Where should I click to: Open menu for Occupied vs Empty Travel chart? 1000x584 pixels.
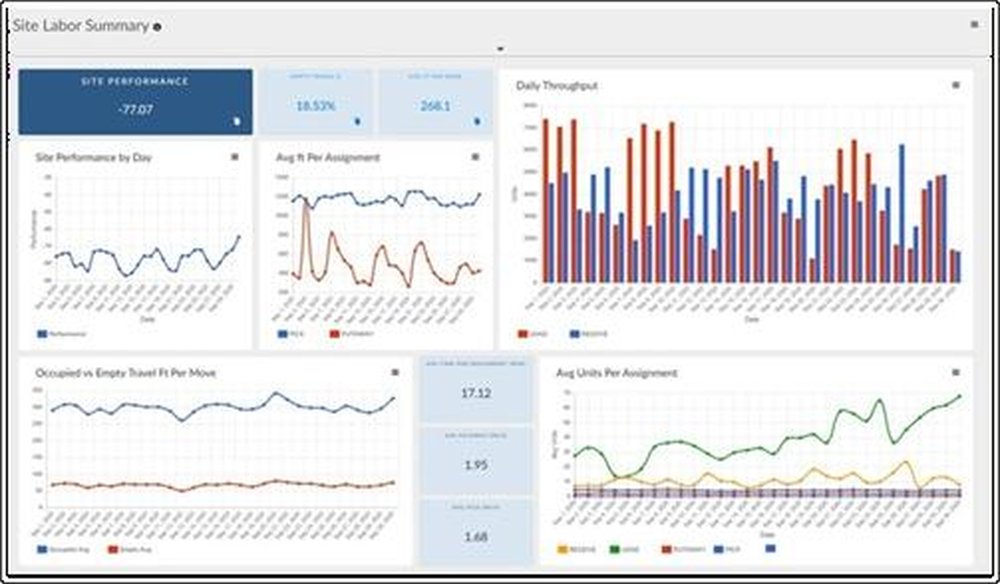pos(395,372)
